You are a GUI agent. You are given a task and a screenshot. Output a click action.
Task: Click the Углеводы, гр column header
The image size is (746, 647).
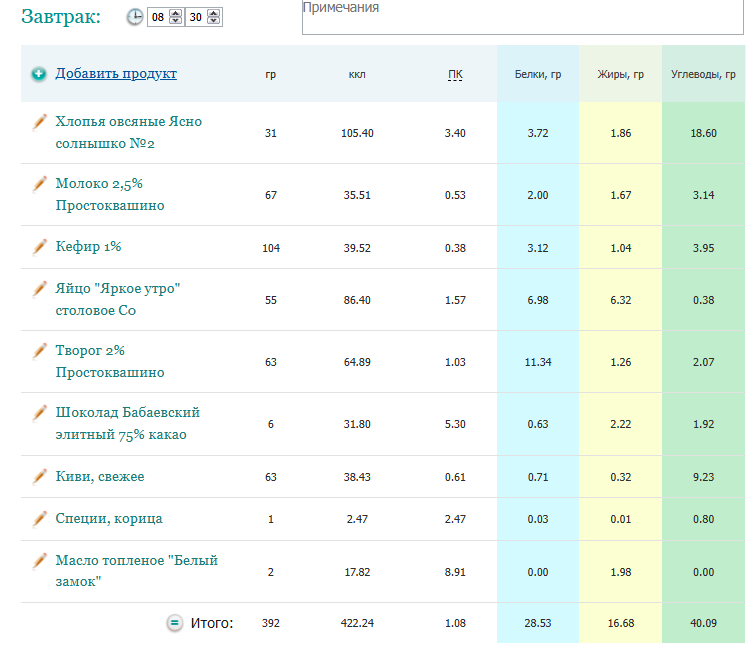click(703, 74)
